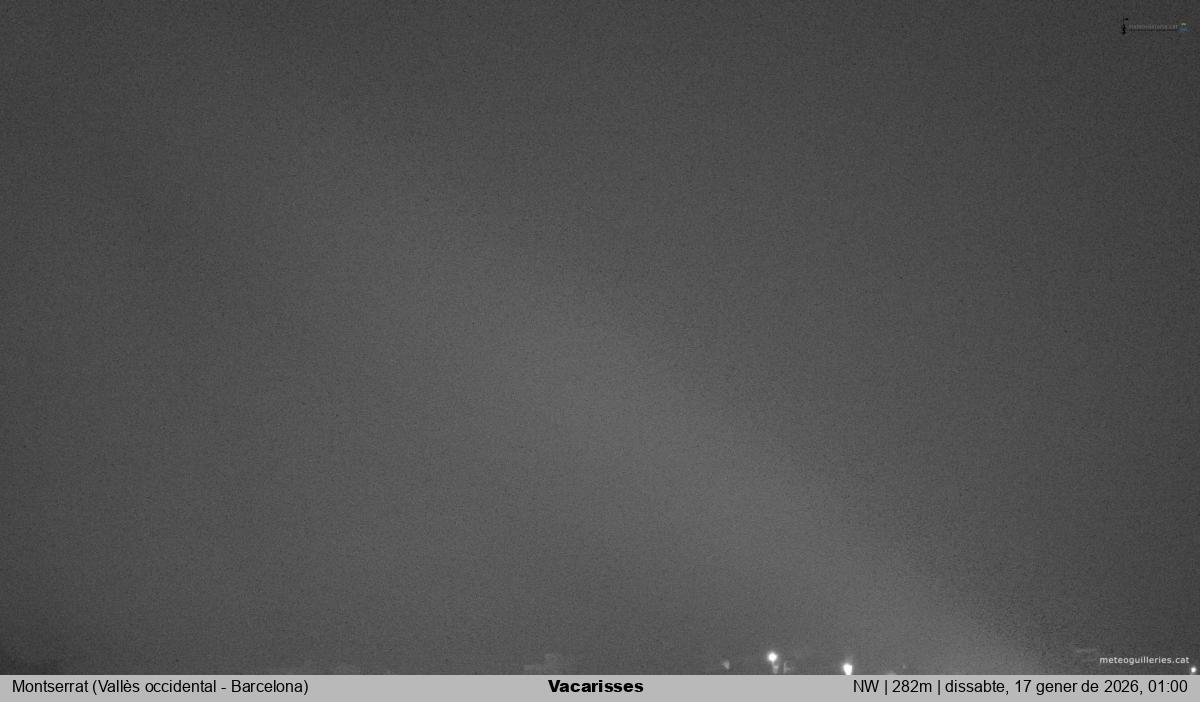The width and height of the screenshot is (1200, 702).
Task: Select the bold Vacarisses title
Action: pyautogui.click(x=596, y=687)
